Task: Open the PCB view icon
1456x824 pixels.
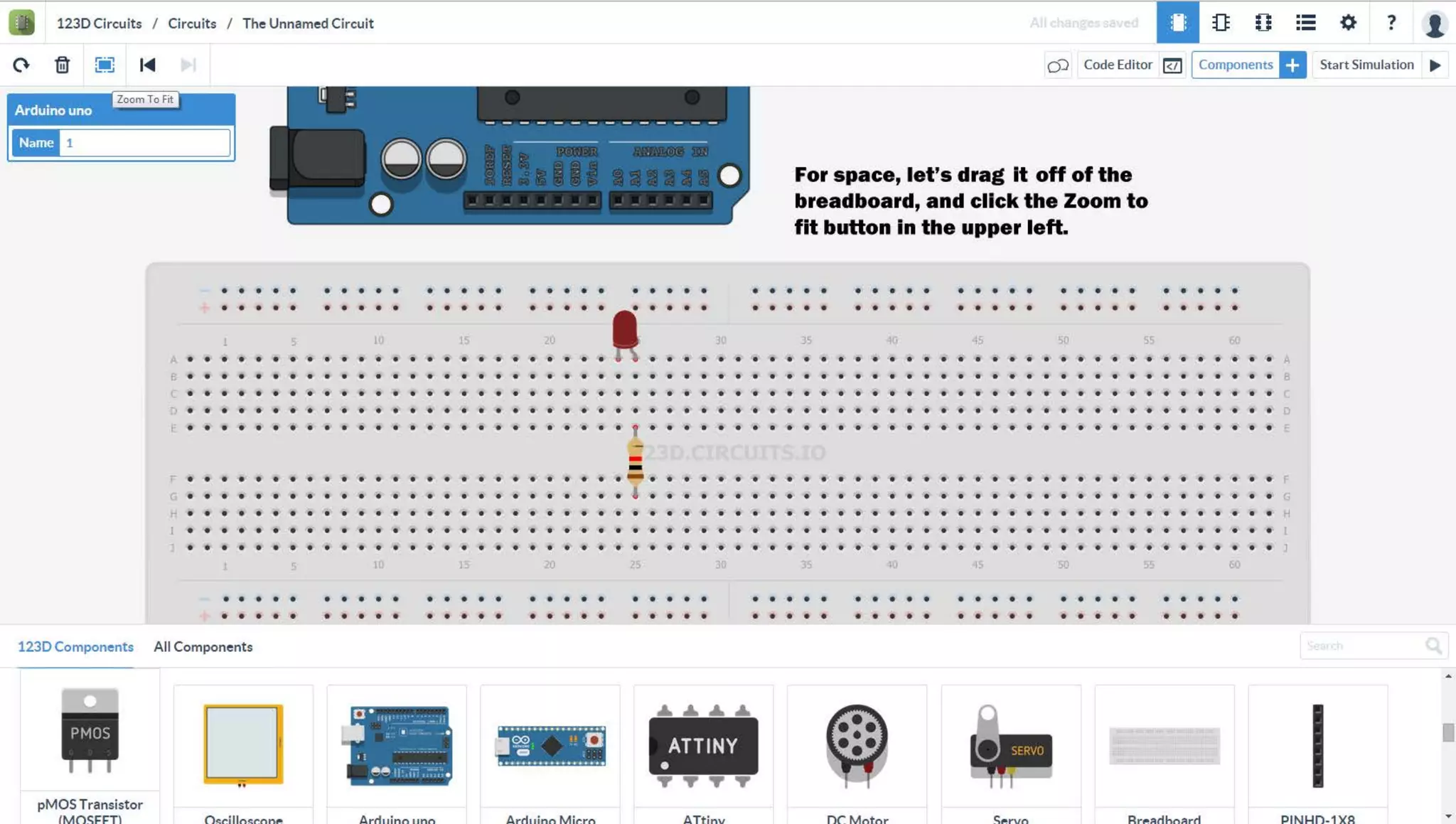Action: click(1263, 23)
